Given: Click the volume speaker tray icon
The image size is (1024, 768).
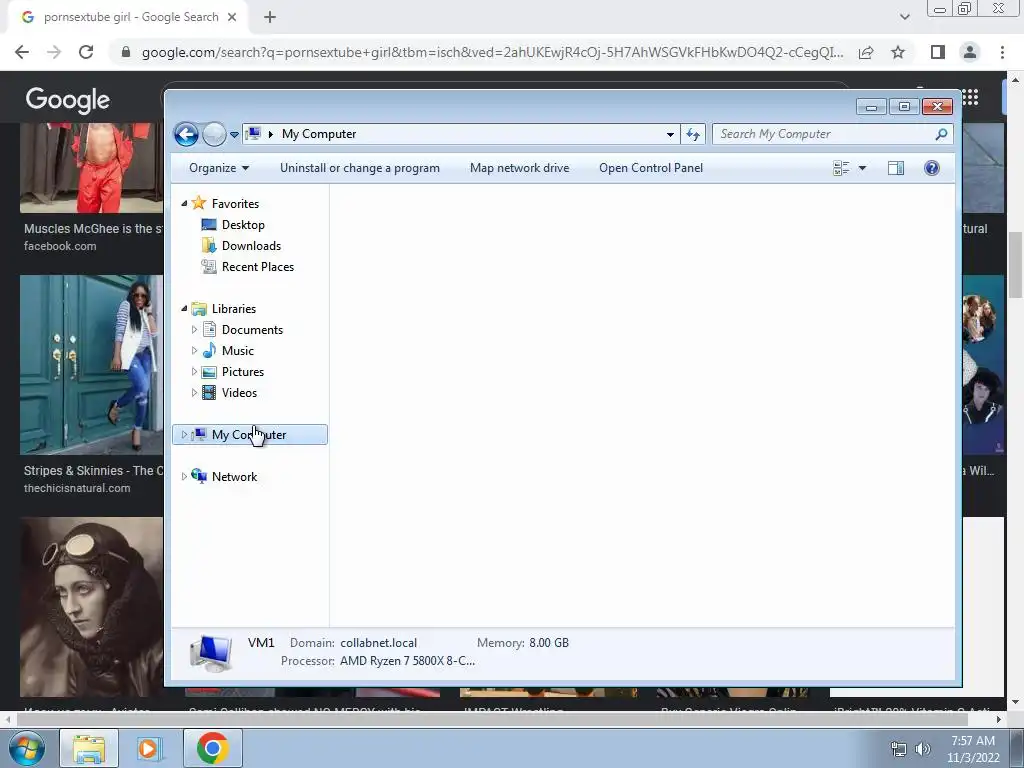Looking at the screenshot, I should 923,749.
